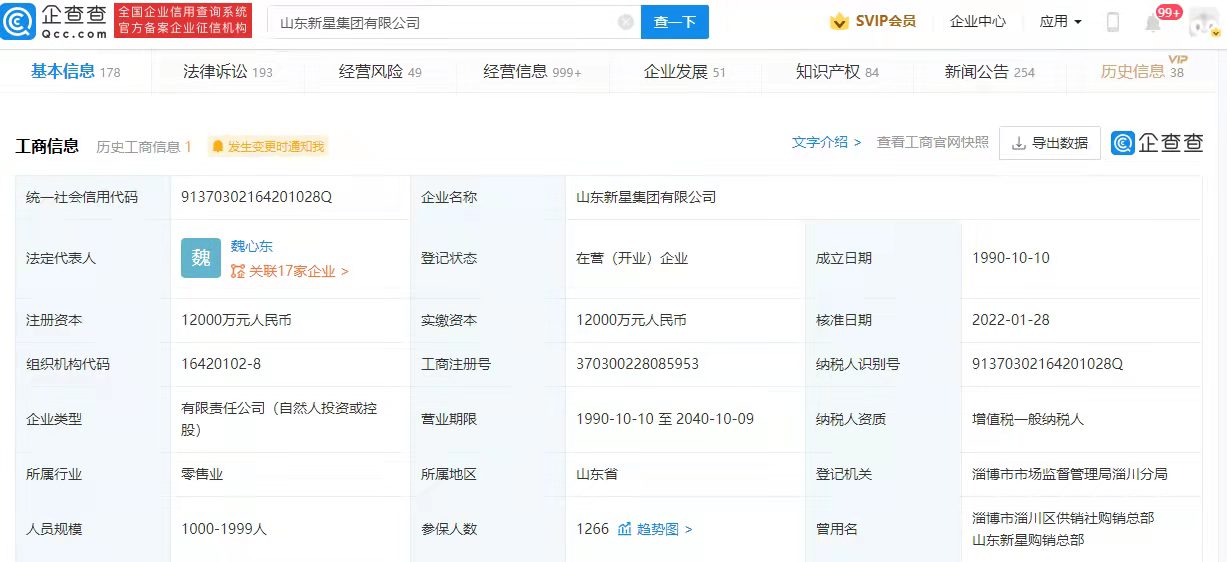Click the 企查查 logo beside 导出数据

click(x=1157, y=143)
